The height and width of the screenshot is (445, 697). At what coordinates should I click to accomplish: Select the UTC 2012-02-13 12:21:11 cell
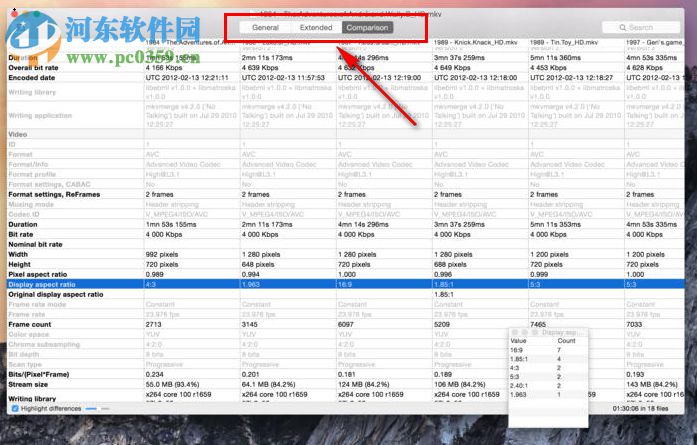point(187,77)
